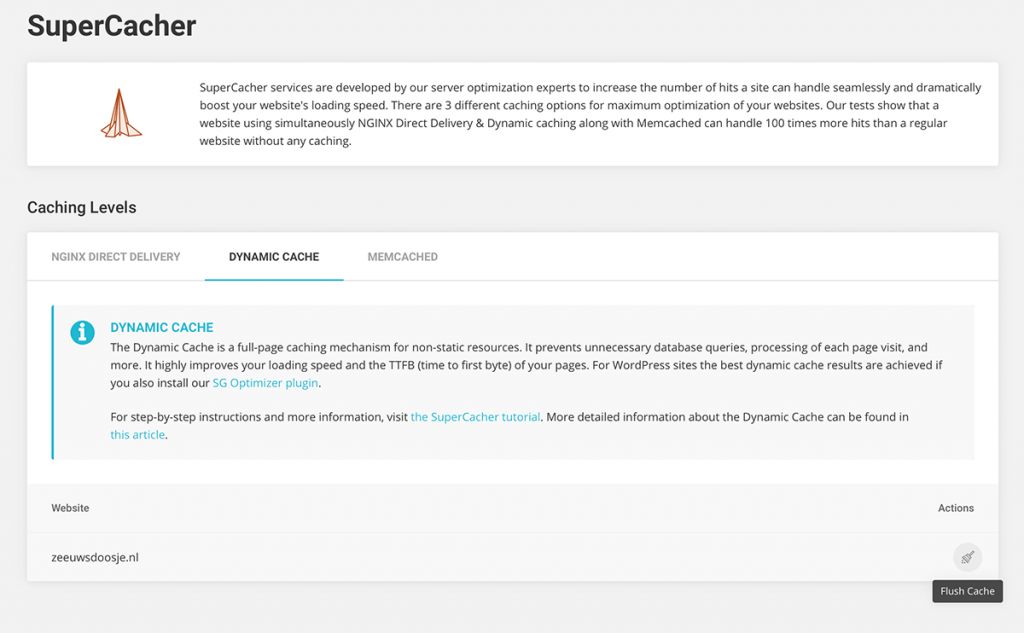Click the Website column header

coord(70,508)
